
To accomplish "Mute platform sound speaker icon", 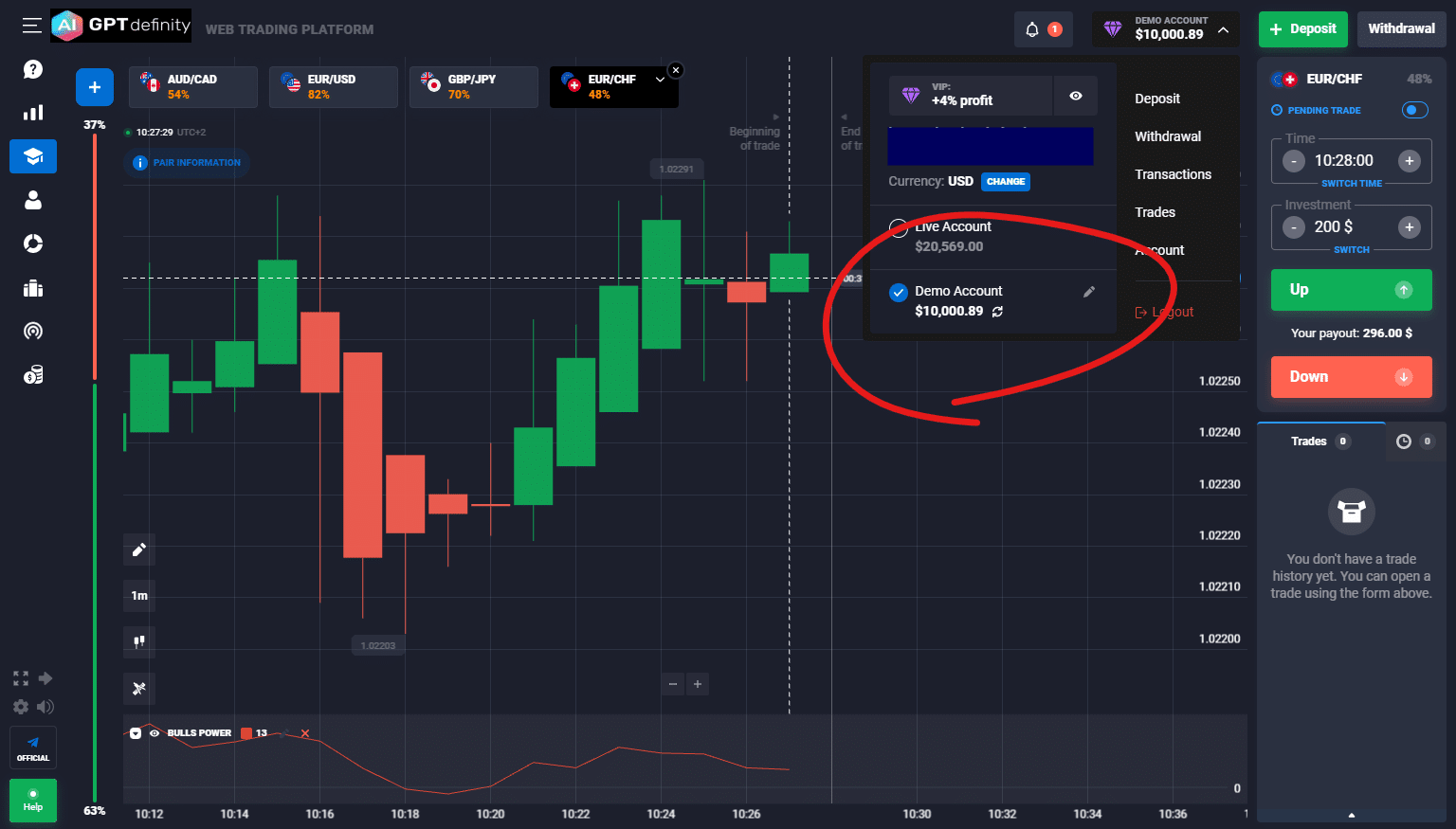I will coord(45,707).
